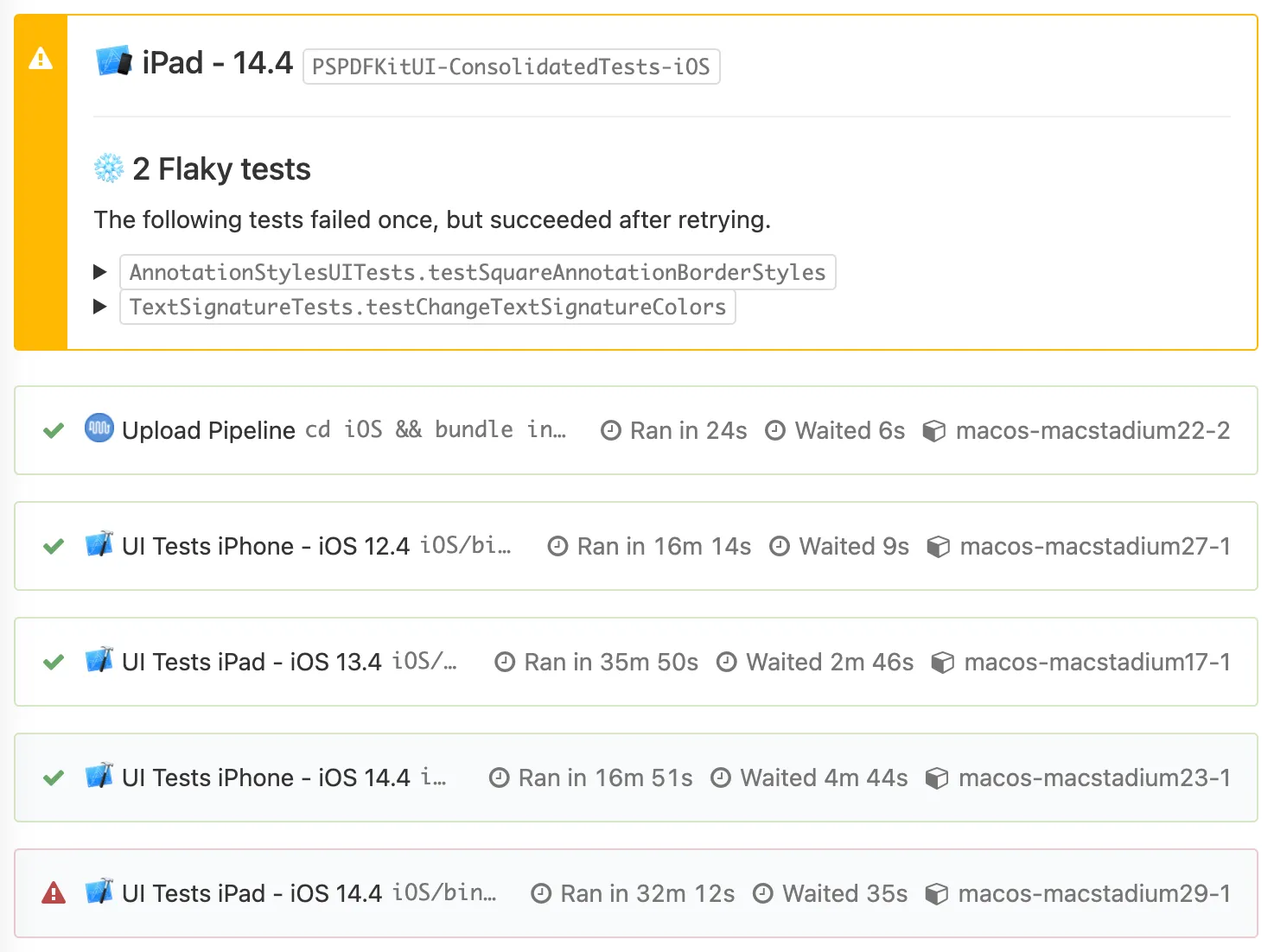Select the Upload Pipeline Buildkite icon
Image resolution: width=1274 pixels, height=952 pixels.
tap(99, 429)
